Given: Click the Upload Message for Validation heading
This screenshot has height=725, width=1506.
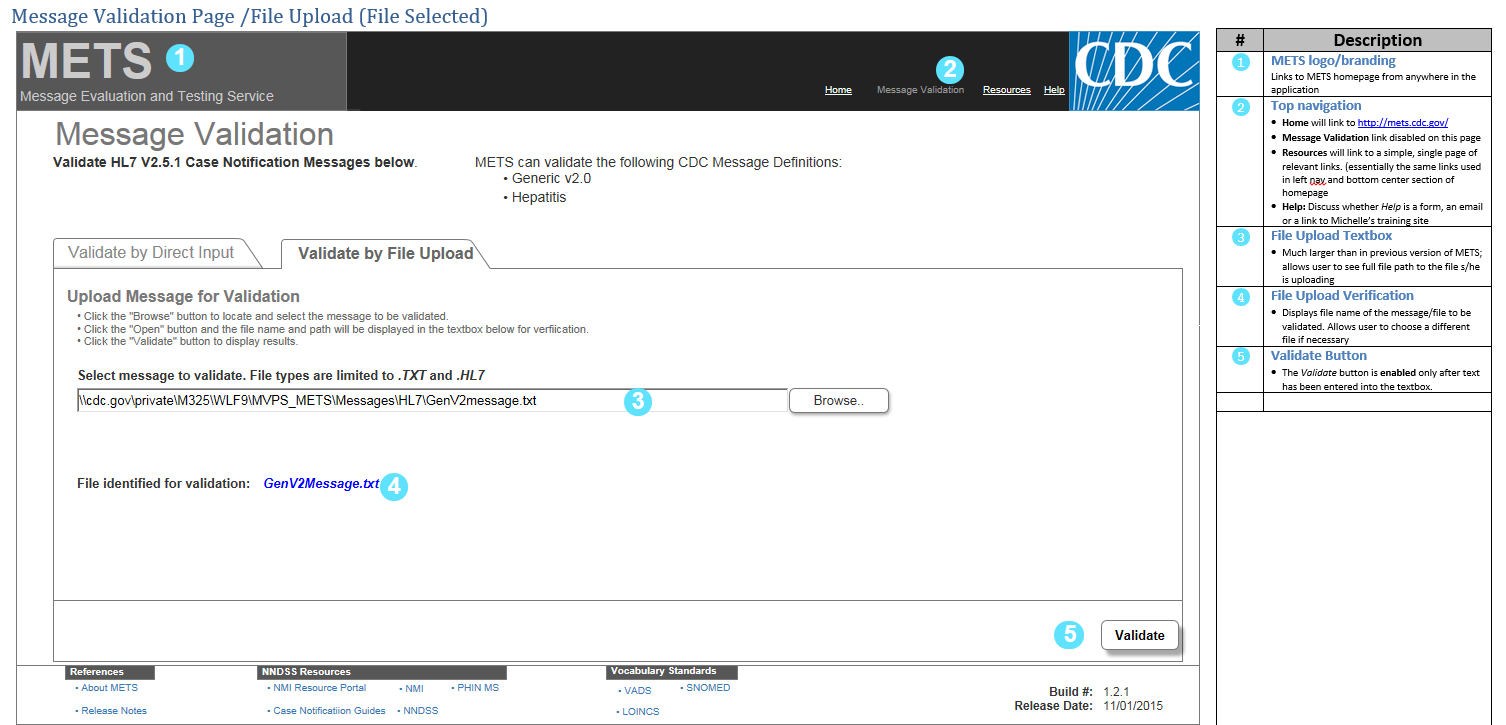Looking at the screenshot, I should [183, 297].
